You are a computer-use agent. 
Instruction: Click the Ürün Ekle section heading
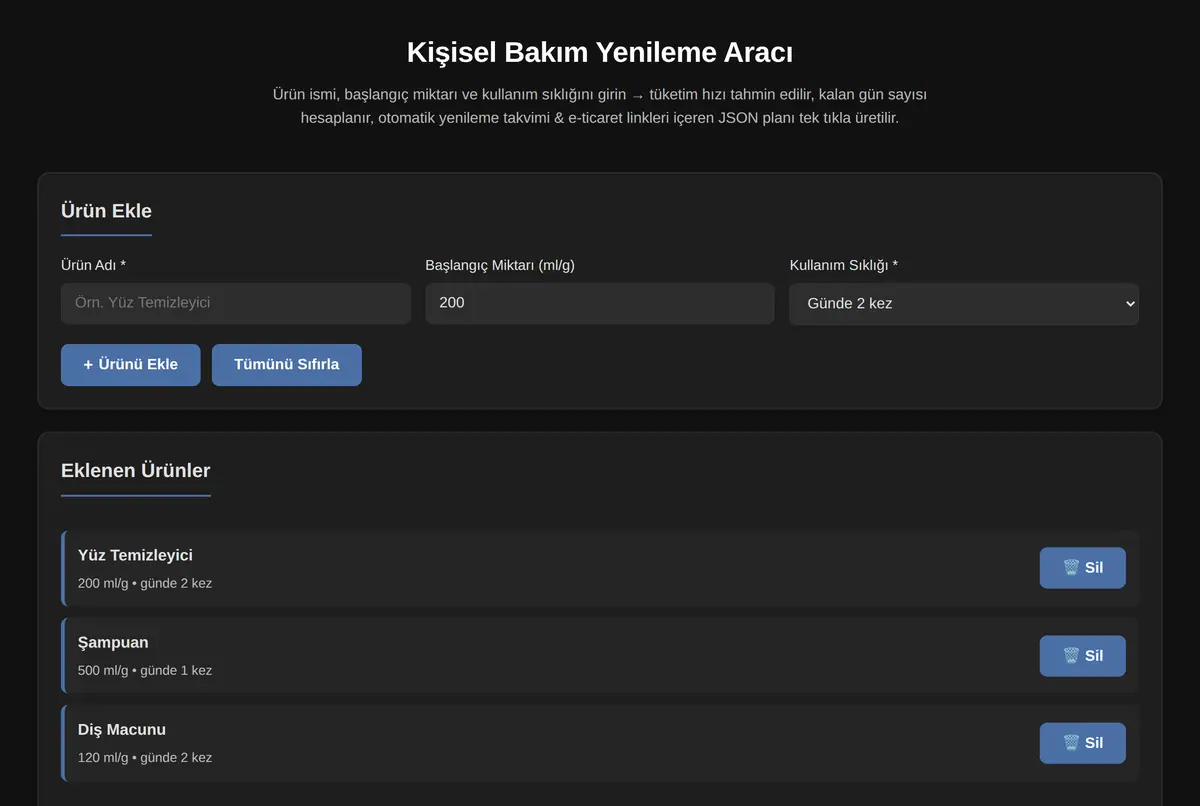[x=106, y=211]
